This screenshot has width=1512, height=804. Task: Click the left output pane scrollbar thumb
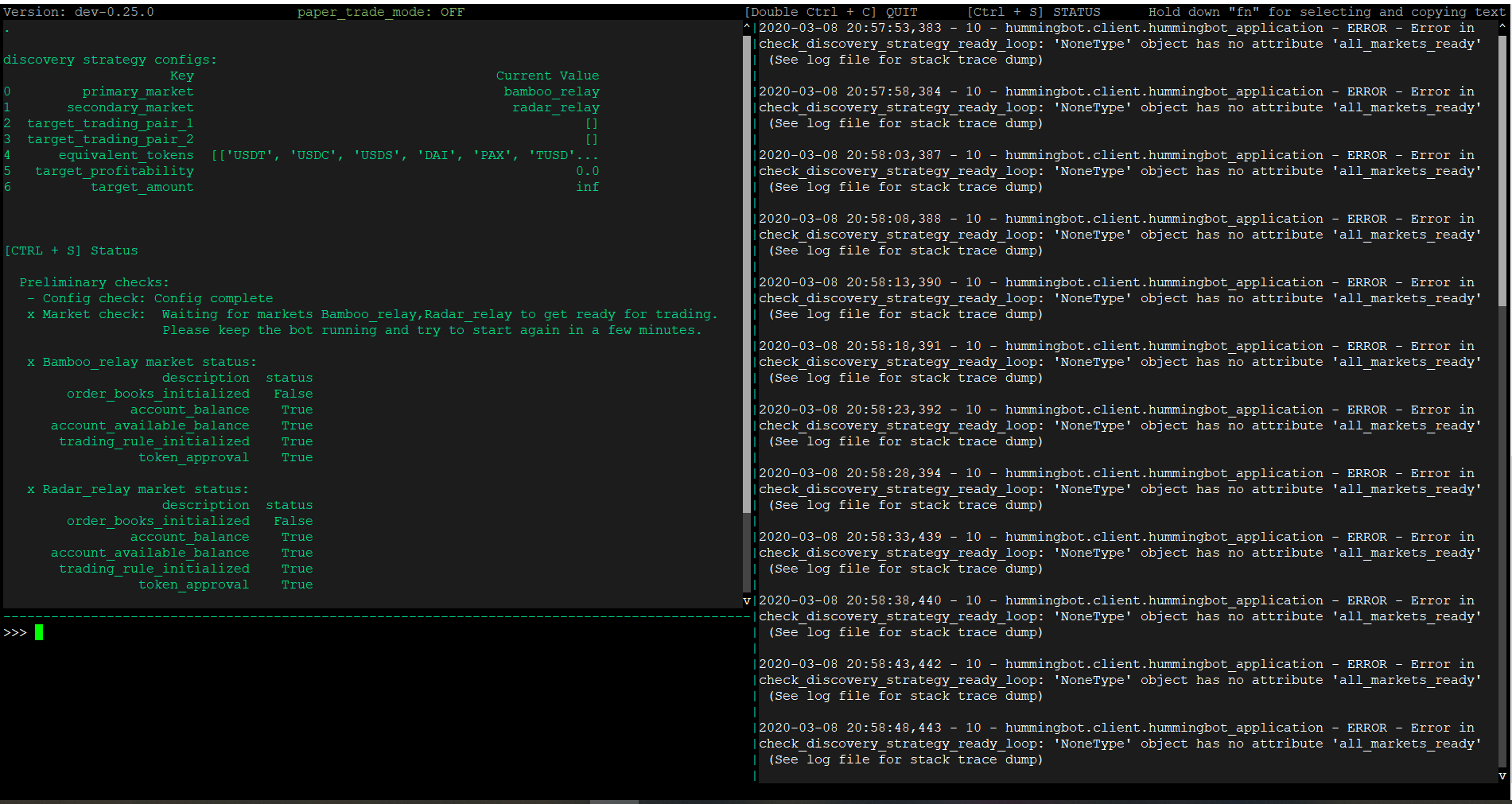point(747,274)
